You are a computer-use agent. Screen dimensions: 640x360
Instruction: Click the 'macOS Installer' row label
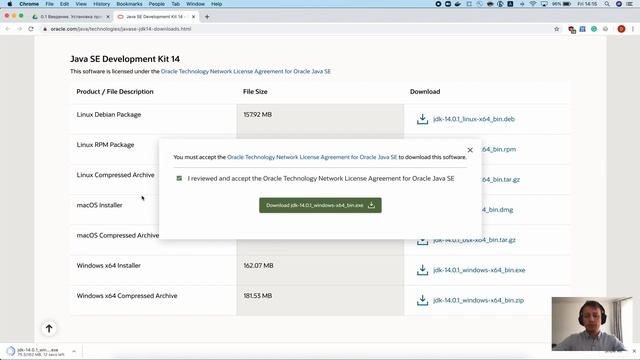click(100, 205)
